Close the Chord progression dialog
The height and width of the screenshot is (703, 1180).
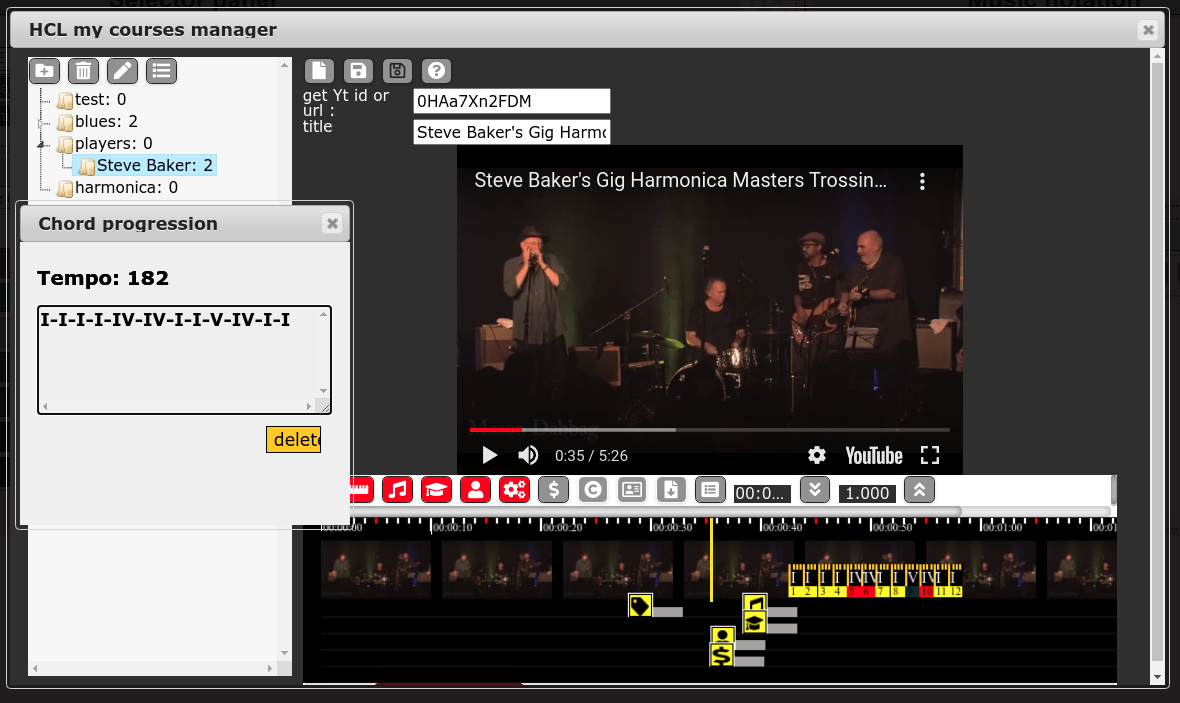click(332, 224)
